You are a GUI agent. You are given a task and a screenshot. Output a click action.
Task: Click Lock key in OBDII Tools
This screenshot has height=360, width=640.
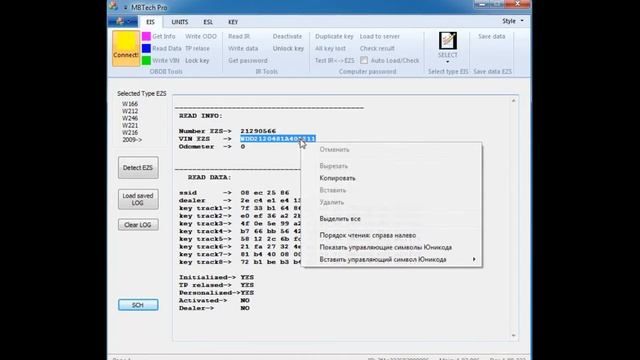click(x=197, y=60)
